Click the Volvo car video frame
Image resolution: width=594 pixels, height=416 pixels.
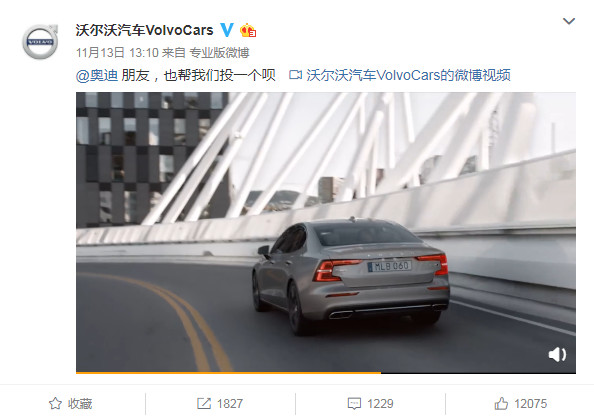[326, 232]
